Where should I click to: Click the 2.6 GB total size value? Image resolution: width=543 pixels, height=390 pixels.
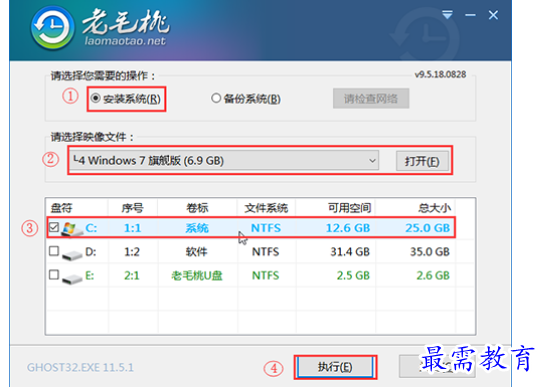coord(433,275)
